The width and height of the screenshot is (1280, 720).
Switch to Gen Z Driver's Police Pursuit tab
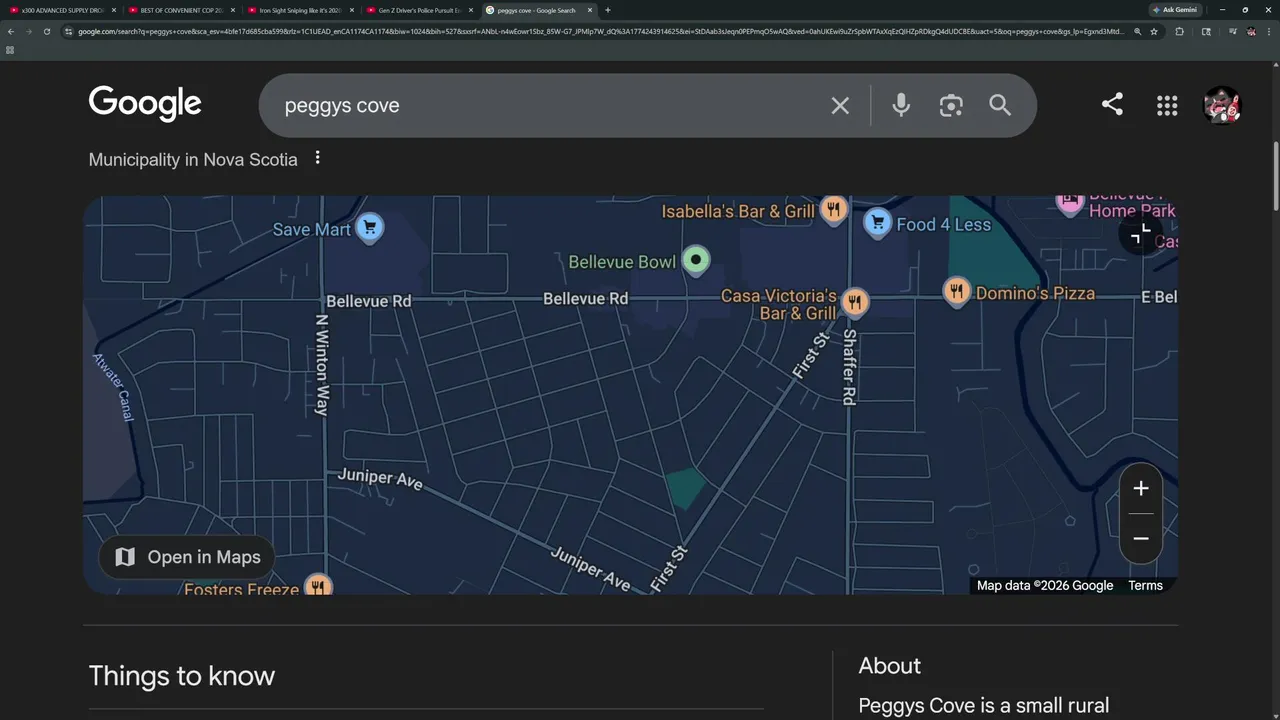pyautogui.click(x=418, y=10)
